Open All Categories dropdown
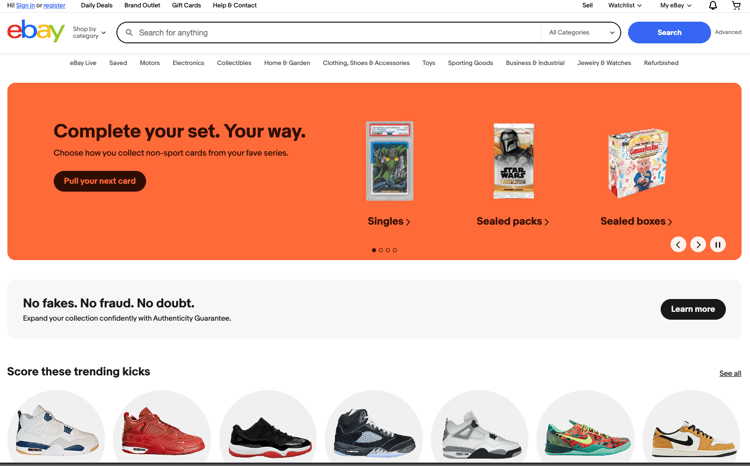Screen dimensions: 750x466 (x=581, y=33)
